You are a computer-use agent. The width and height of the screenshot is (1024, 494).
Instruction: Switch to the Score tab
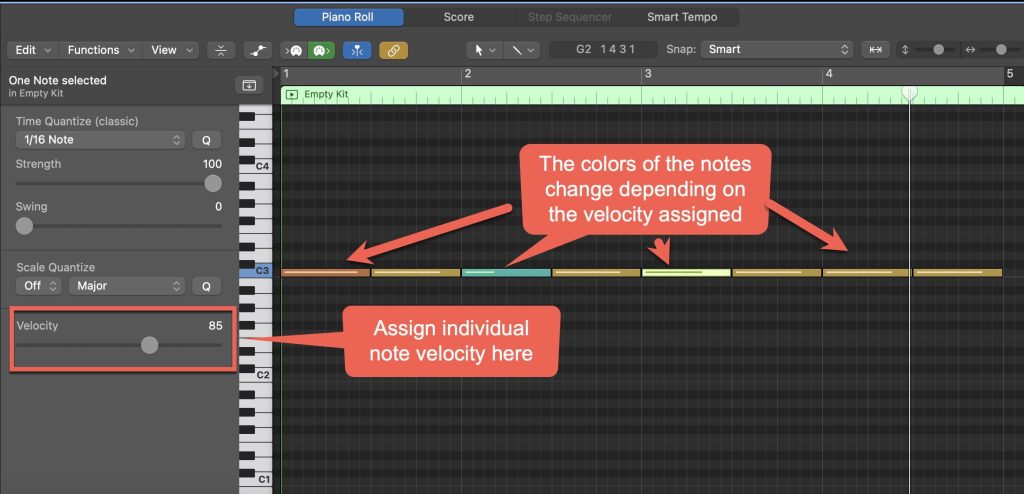(x=458, y=17)
